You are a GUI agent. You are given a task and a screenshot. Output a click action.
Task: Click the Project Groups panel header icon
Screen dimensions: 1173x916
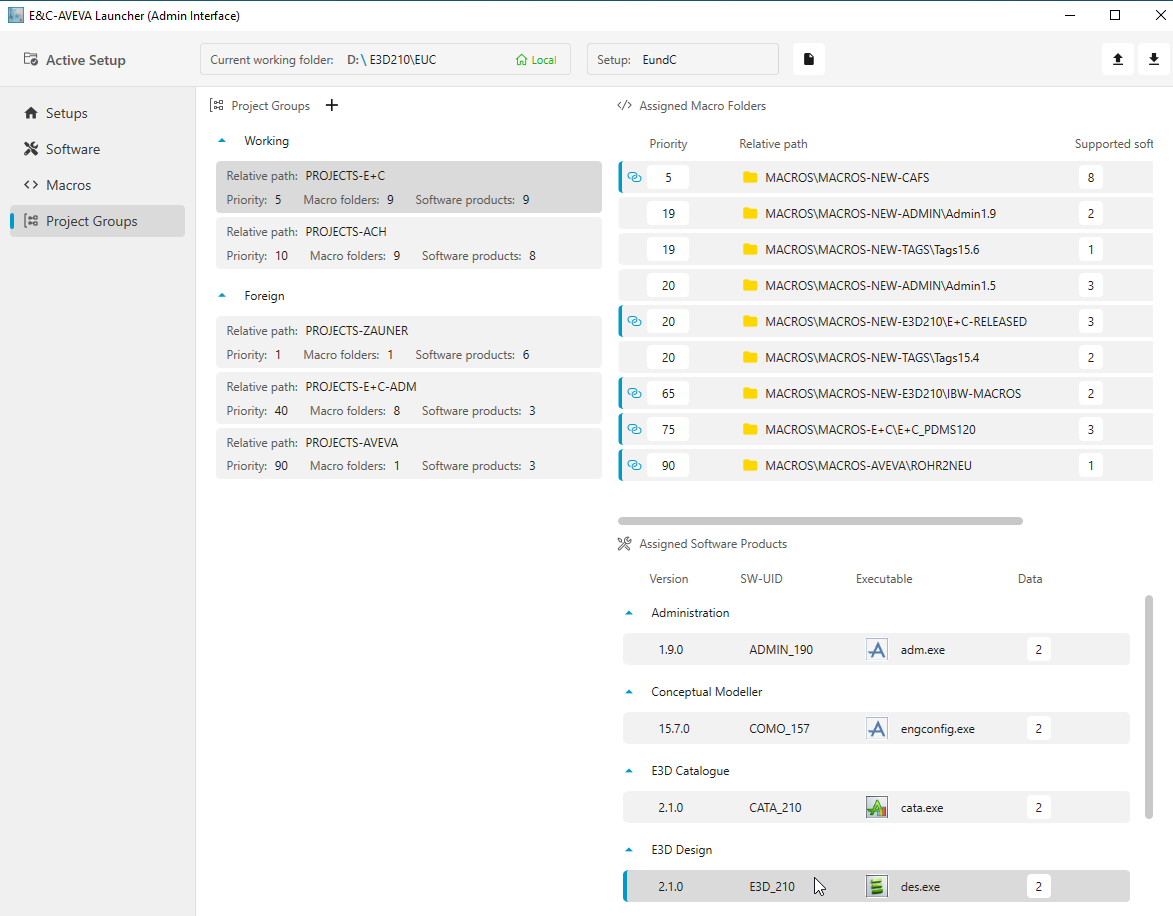click(217, 106)
